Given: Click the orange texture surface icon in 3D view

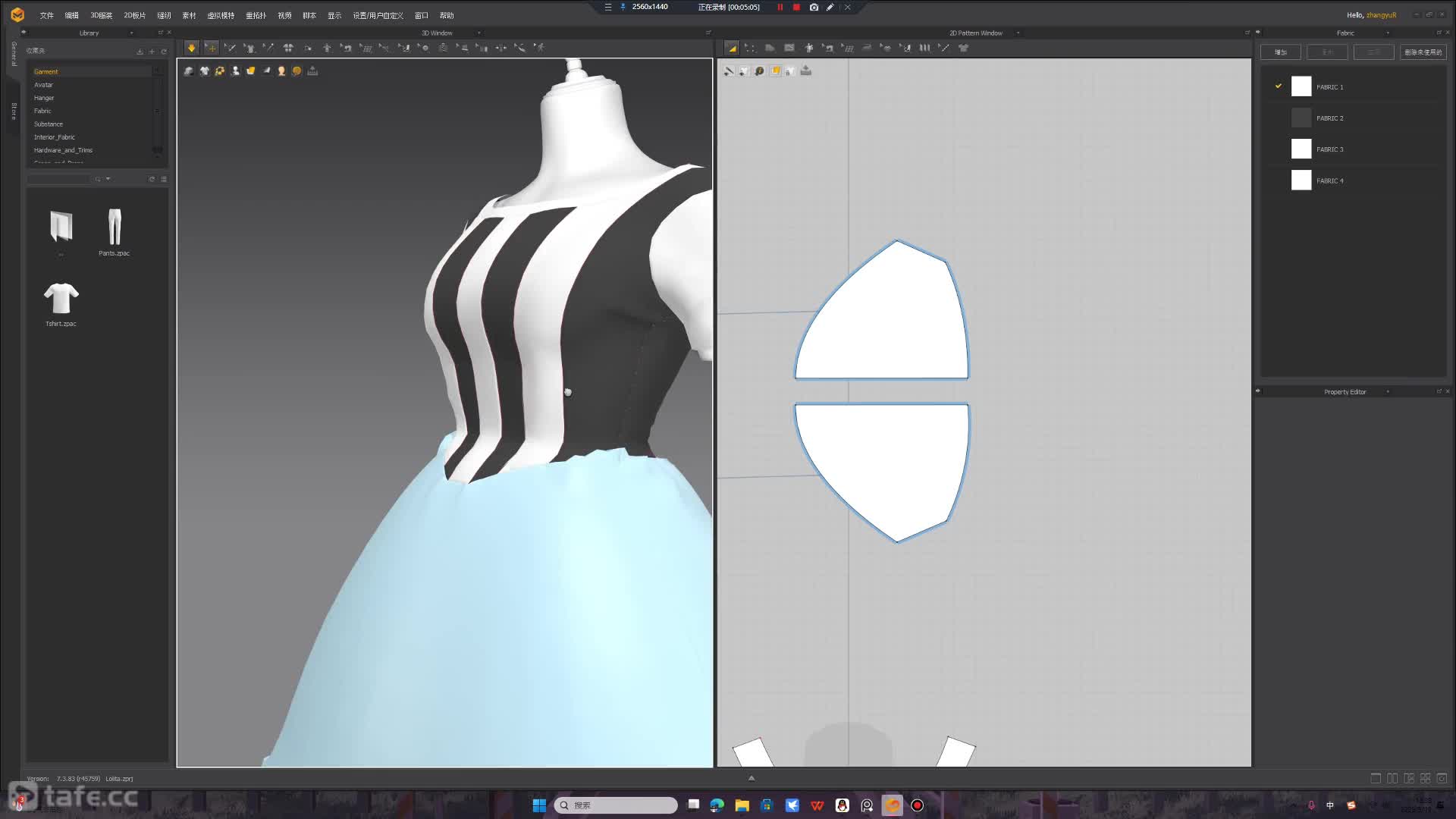Looking at the screenshot, I should click(x=251, y=71).
